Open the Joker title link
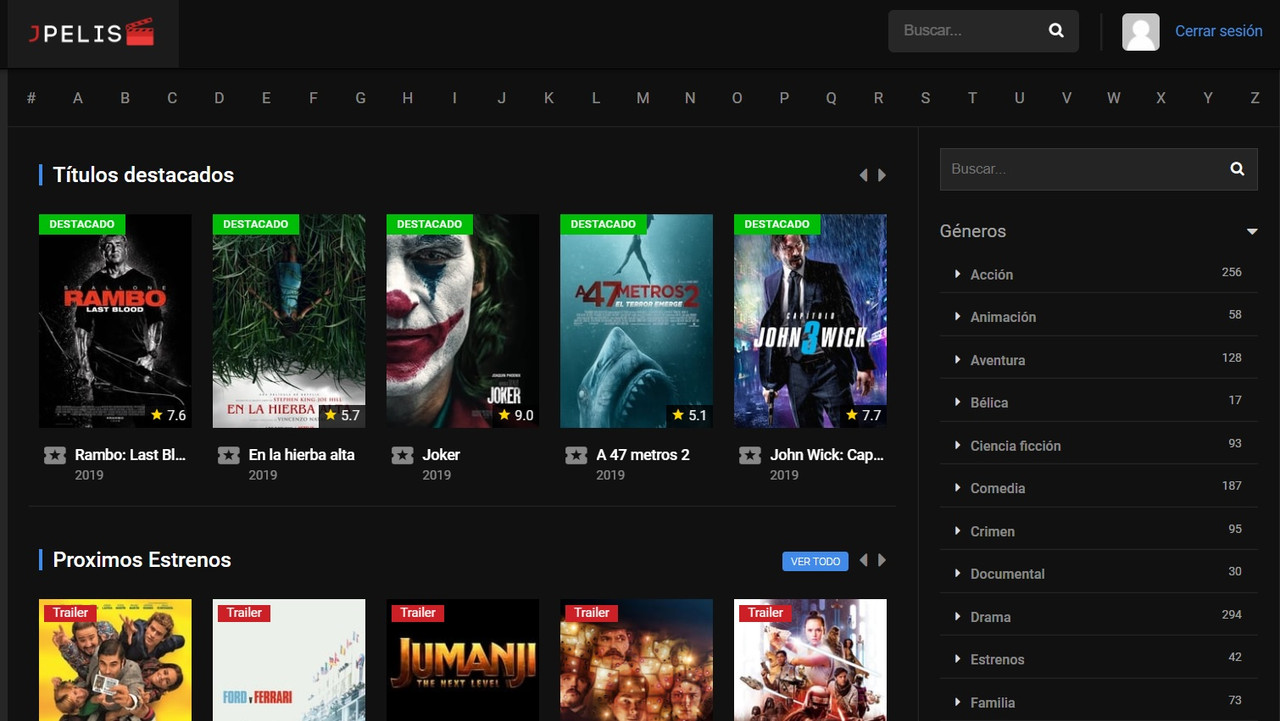The height and width of the screenshot is (721, 1280). point(441,455)
